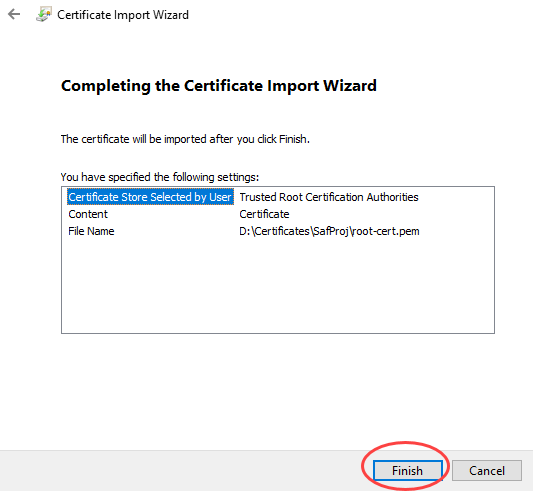Screen dimensions: 533x491
Task: Click the 'imported after you click Finish' message
Action: pos(185,139)
